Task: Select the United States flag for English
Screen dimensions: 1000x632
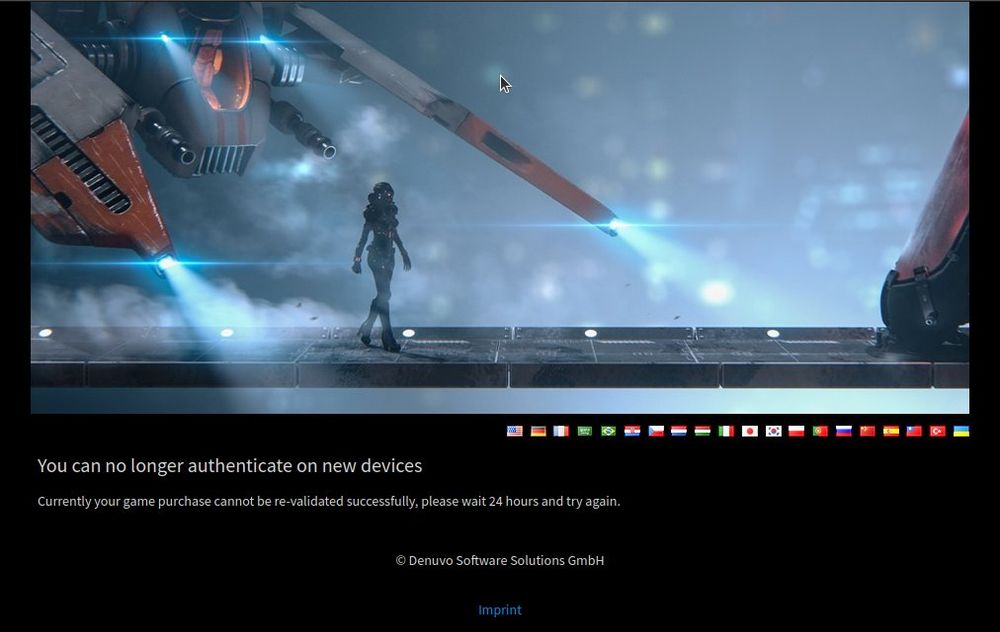Action: click(515, 431)
